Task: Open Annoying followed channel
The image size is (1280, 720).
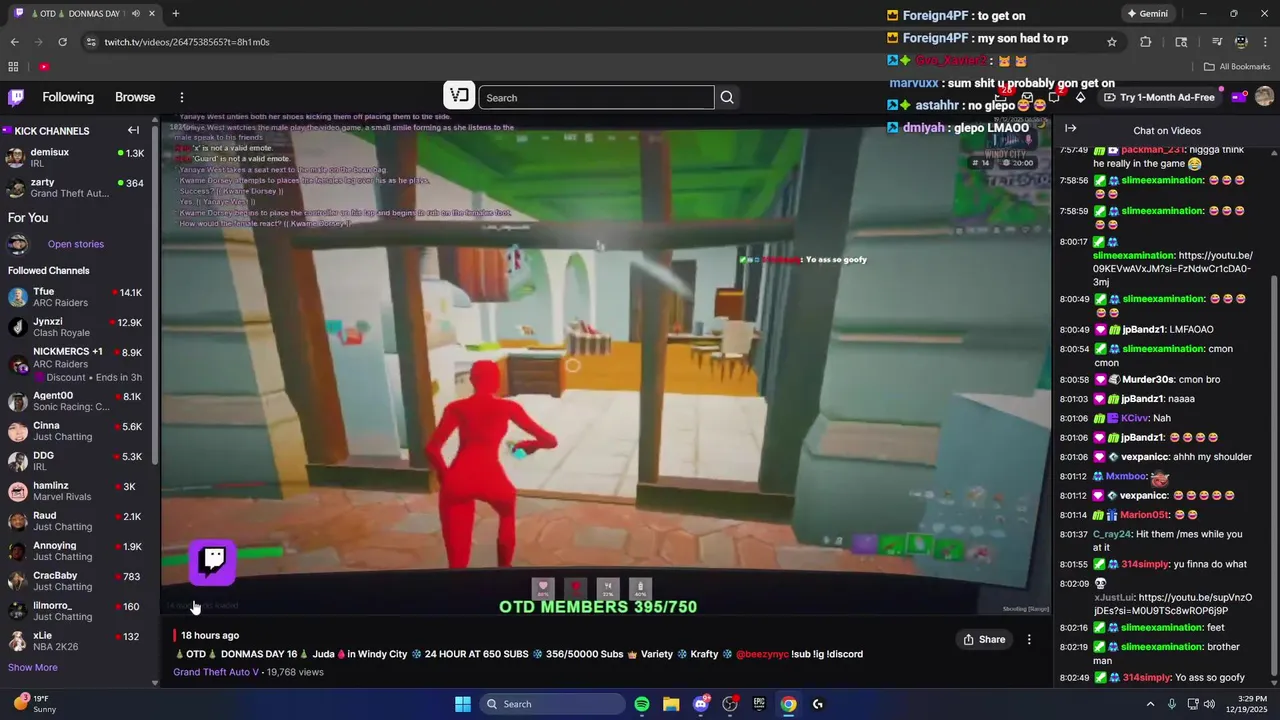Action: tap(77, 551)
